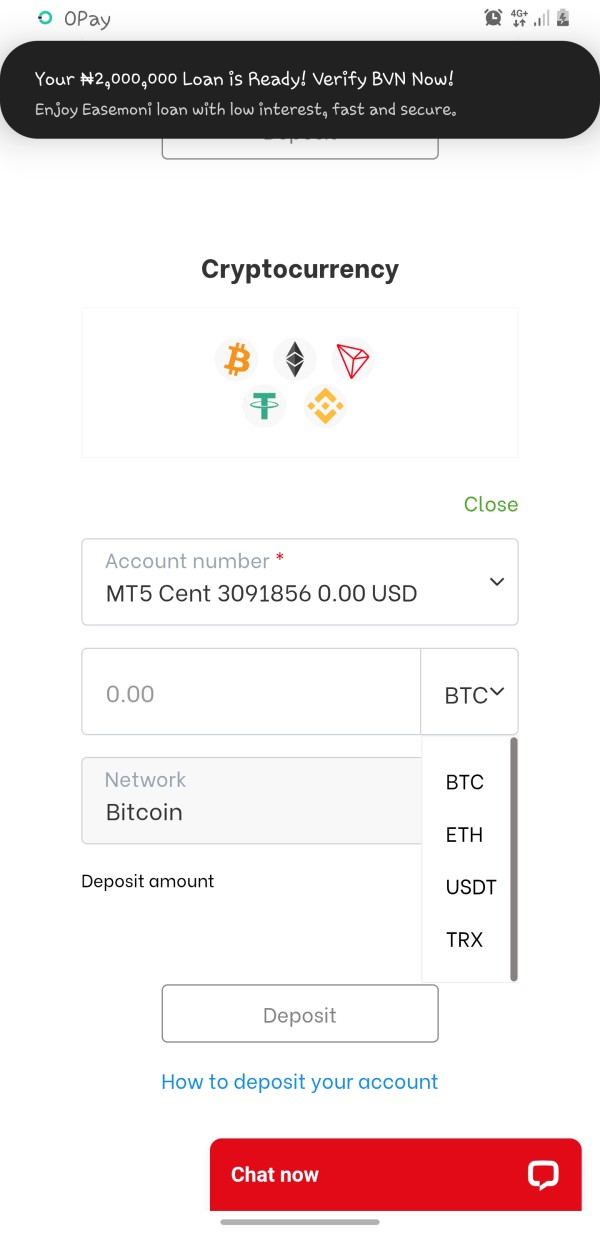The height and width of the screenshot is (1233, 600).
Task: Click the Tether logo icon
Action: pyautogui.click(x=265, y=406)
